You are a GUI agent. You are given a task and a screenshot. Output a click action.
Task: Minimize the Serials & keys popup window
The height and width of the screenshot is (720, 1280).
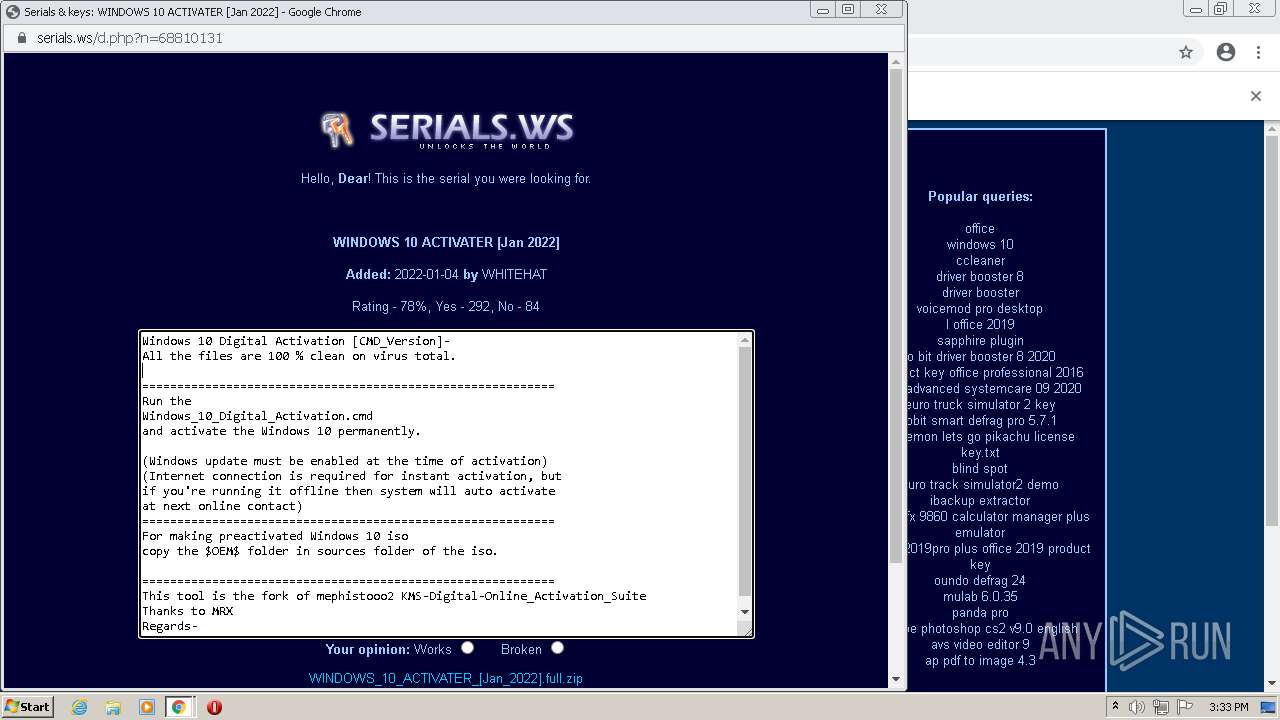pos(823,10)
